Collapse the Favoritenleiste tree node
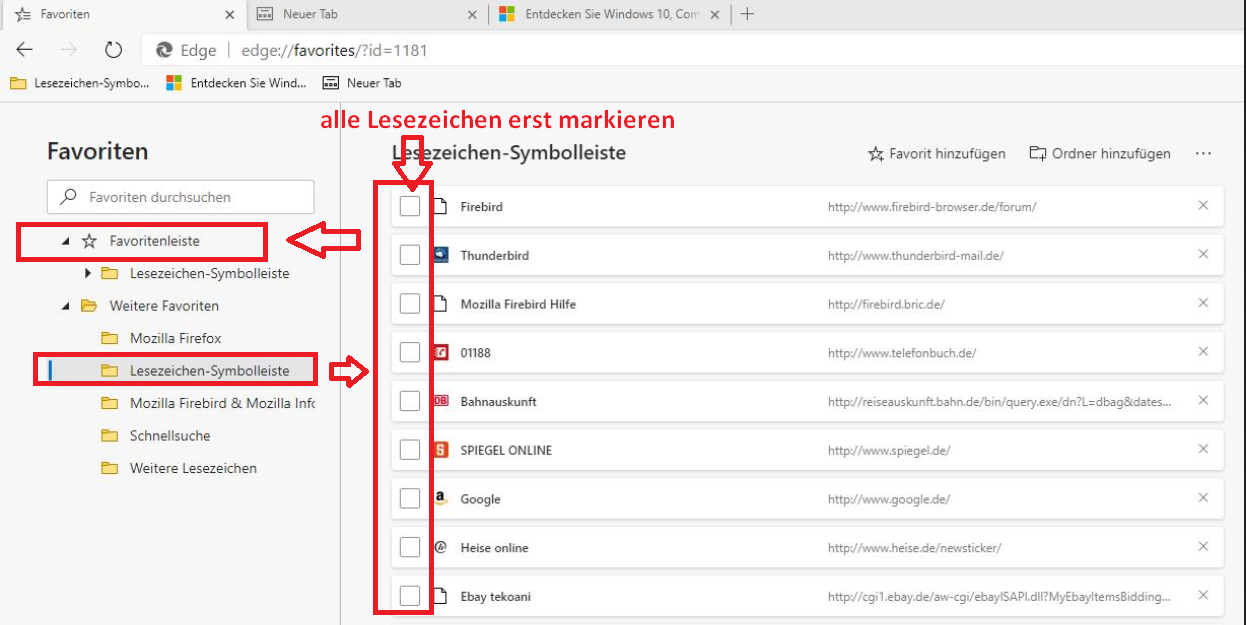 (x=66, y=241)
